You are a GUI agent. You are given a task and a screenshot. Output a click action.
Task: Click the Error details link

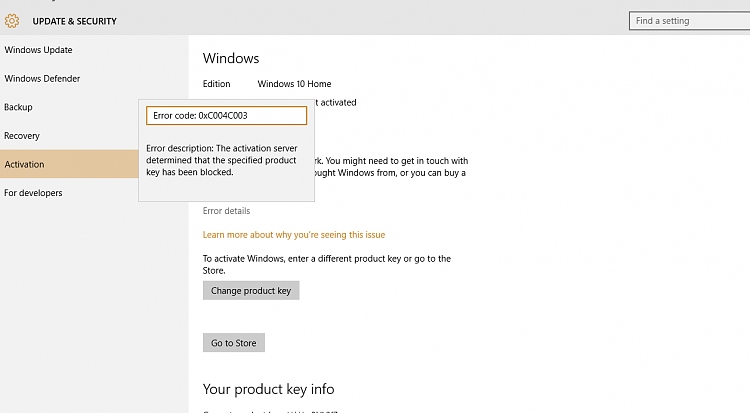(x=226, y=211)
